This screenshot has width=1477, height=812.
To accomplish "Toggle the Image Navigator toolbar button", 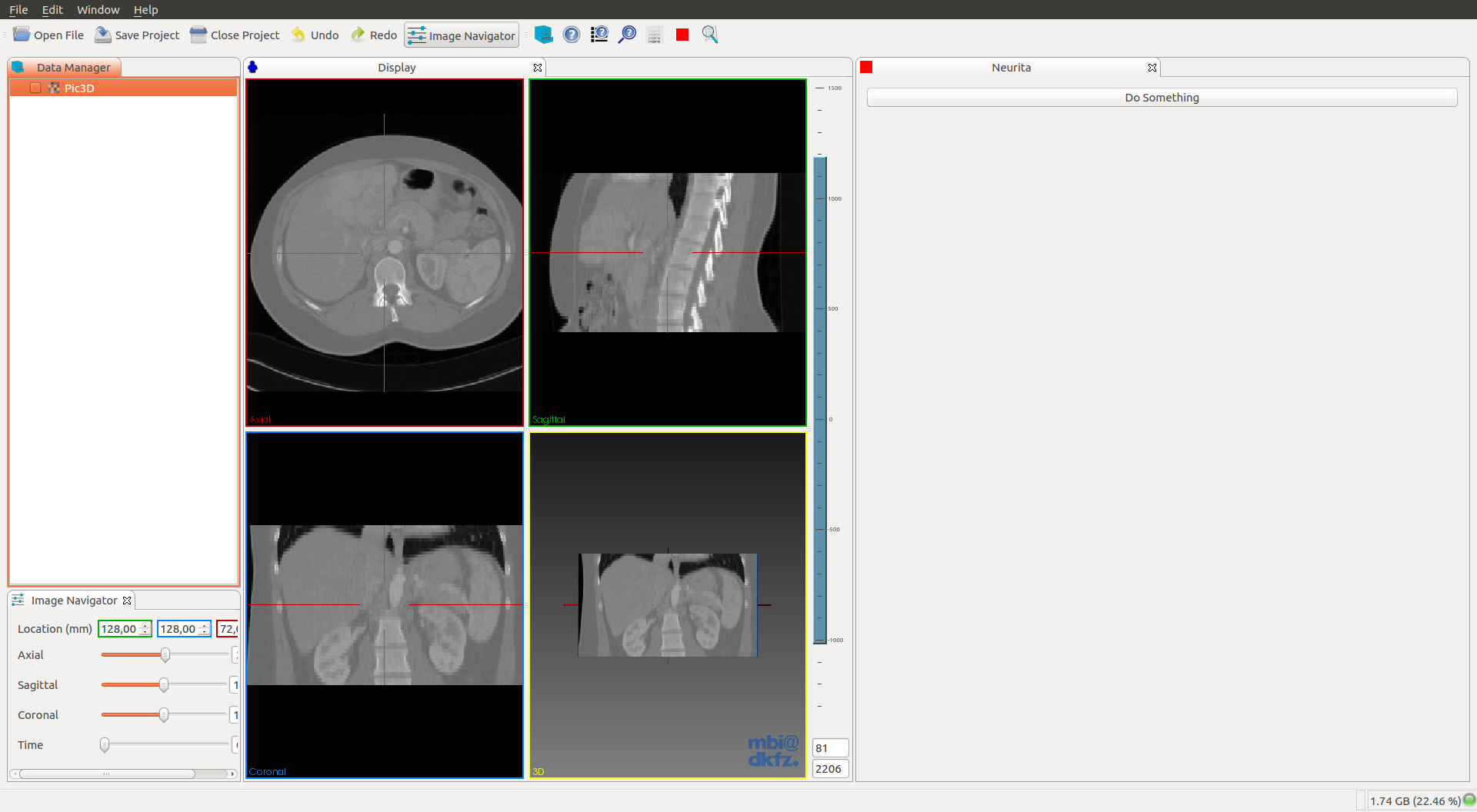I will (462, 35).
